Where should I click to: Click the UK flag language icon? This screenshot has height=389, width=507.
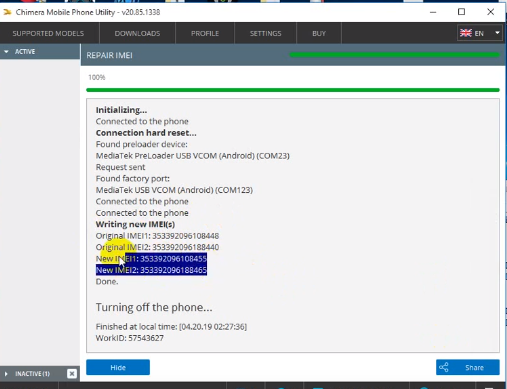point(466,33)
